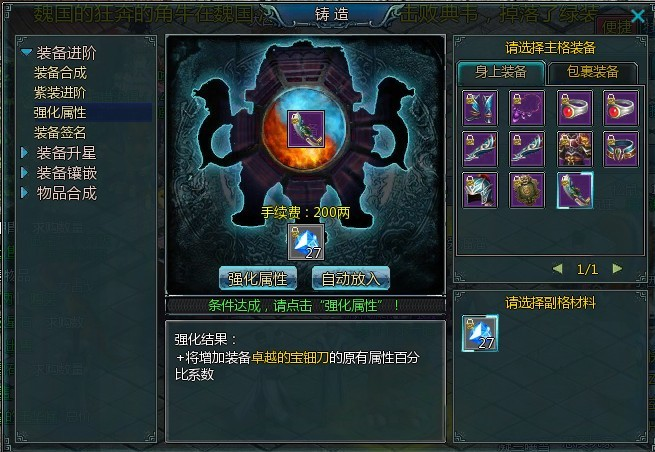Click the blue crystal in secondary materials
The width and height of the screenshot is (655, 452).
click(480, 333)
